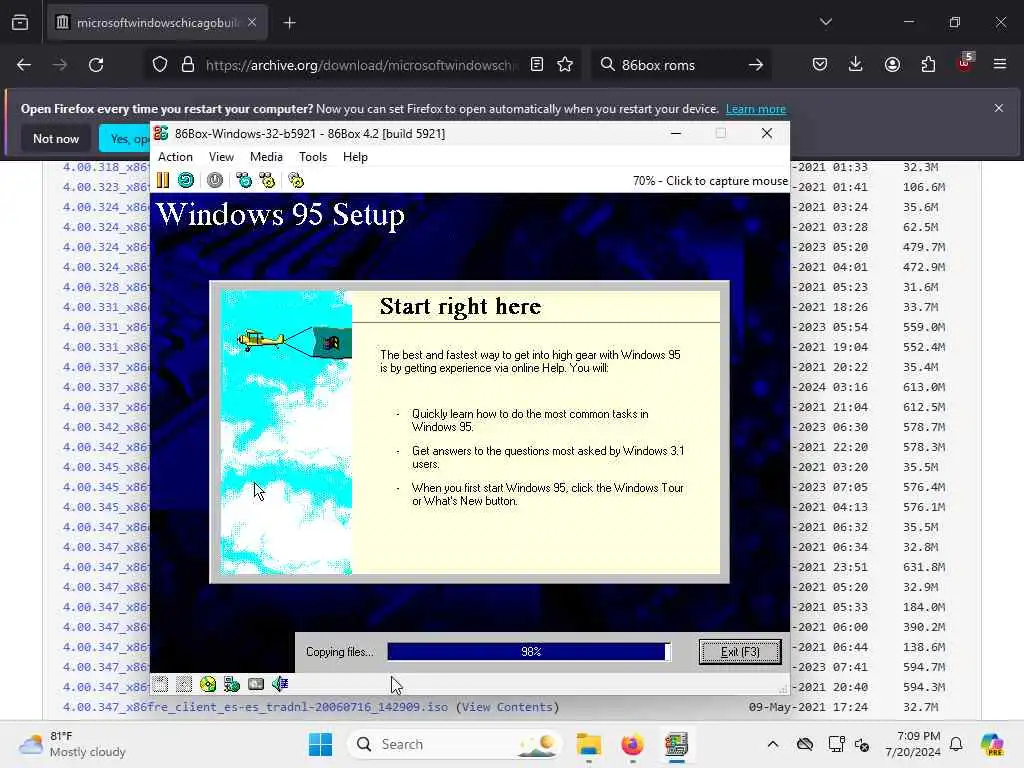
Task: Click second floppy drive status icon
Action: coord(184,684)
